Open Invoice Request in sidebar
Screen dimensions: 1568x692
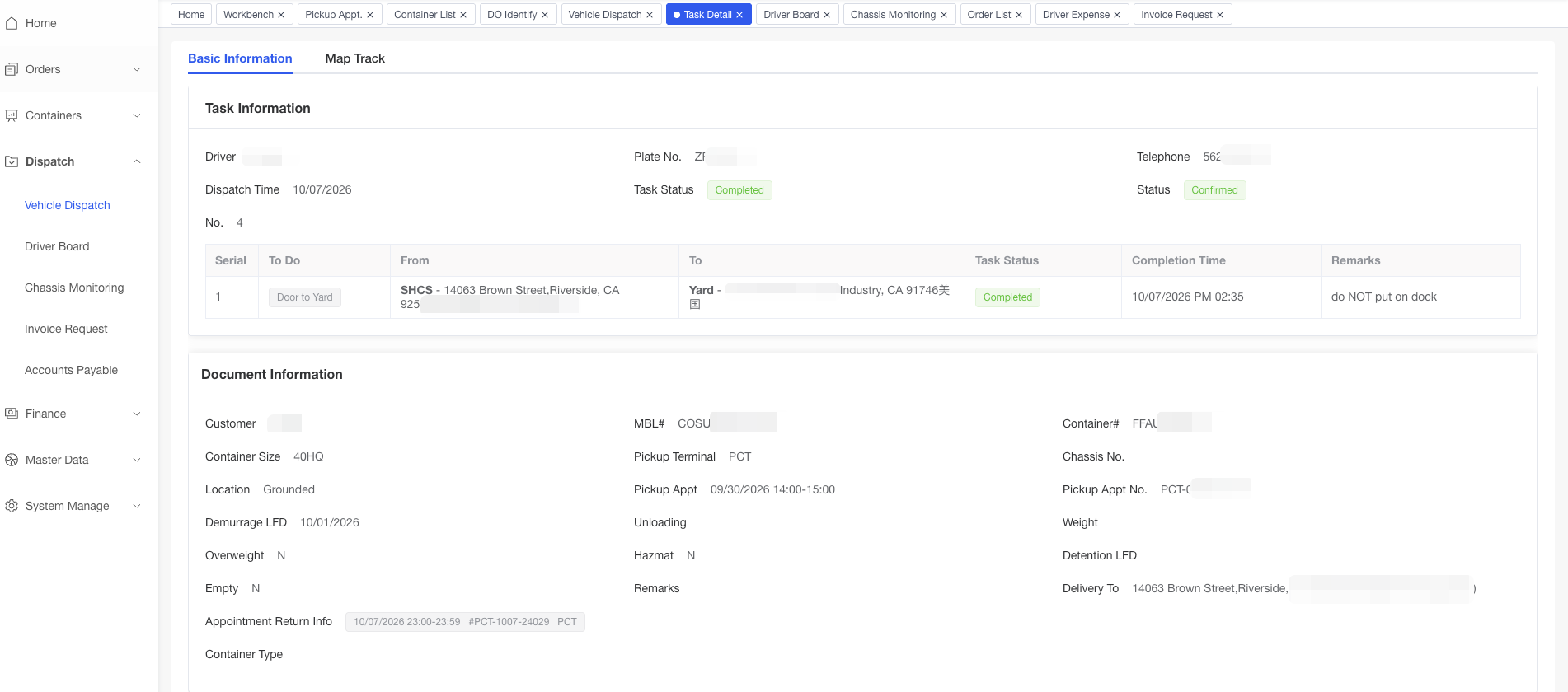point(66,329)
